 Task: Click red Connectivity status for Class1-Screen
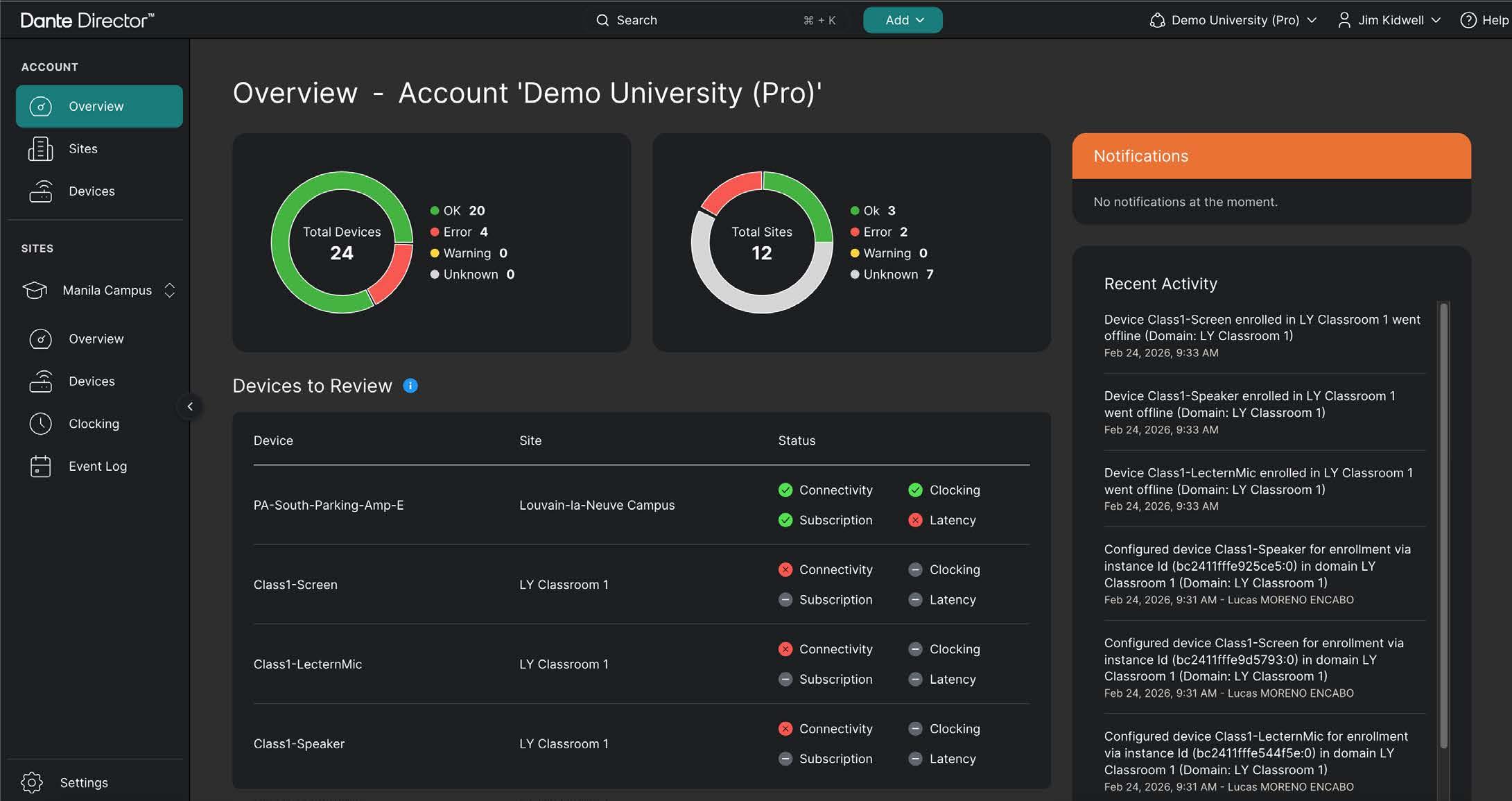tap(785, 569)
